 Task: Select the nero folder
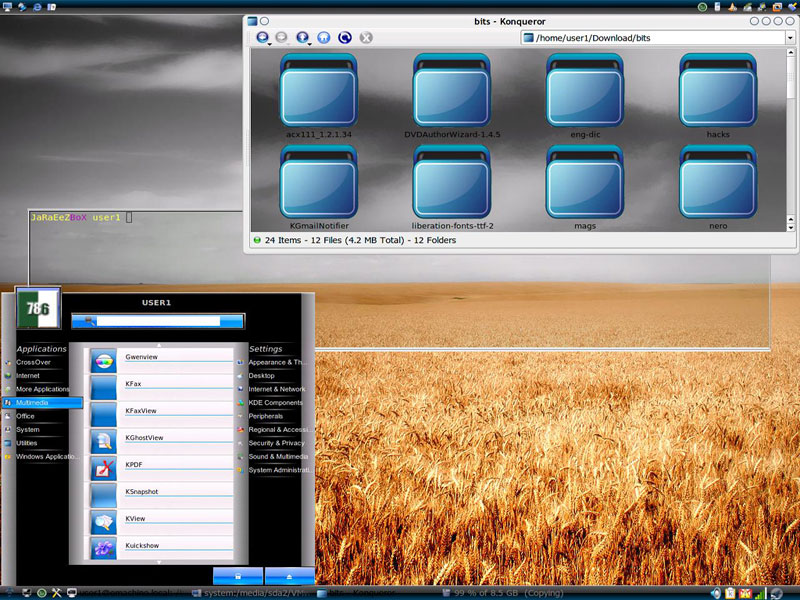tap(718, 187)
